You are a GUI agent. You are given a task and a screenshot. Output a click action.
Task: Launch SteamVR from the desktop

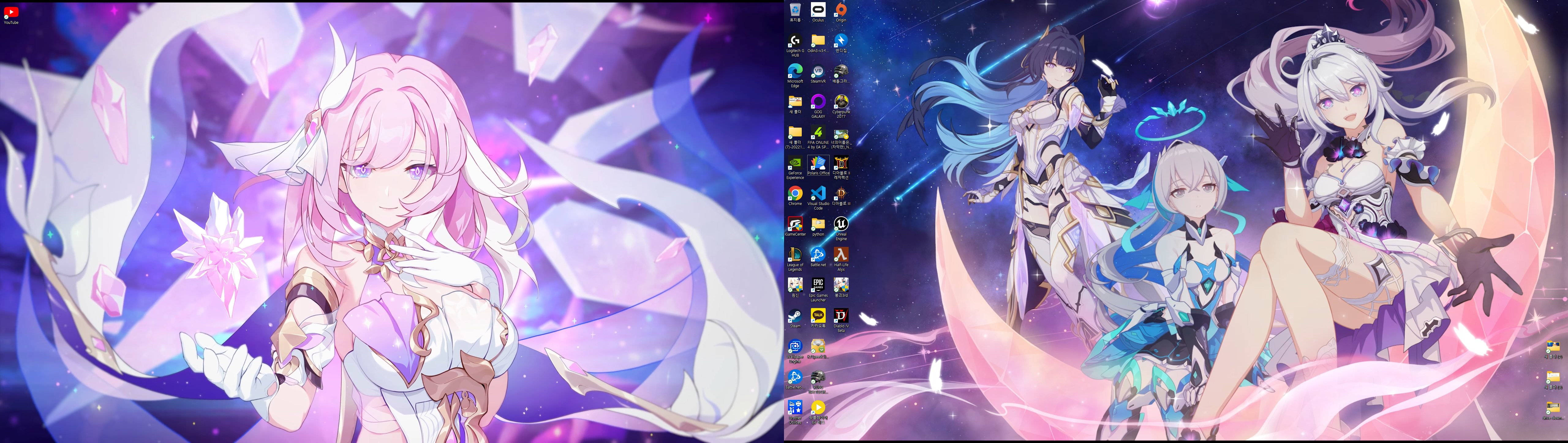[817, 71]
